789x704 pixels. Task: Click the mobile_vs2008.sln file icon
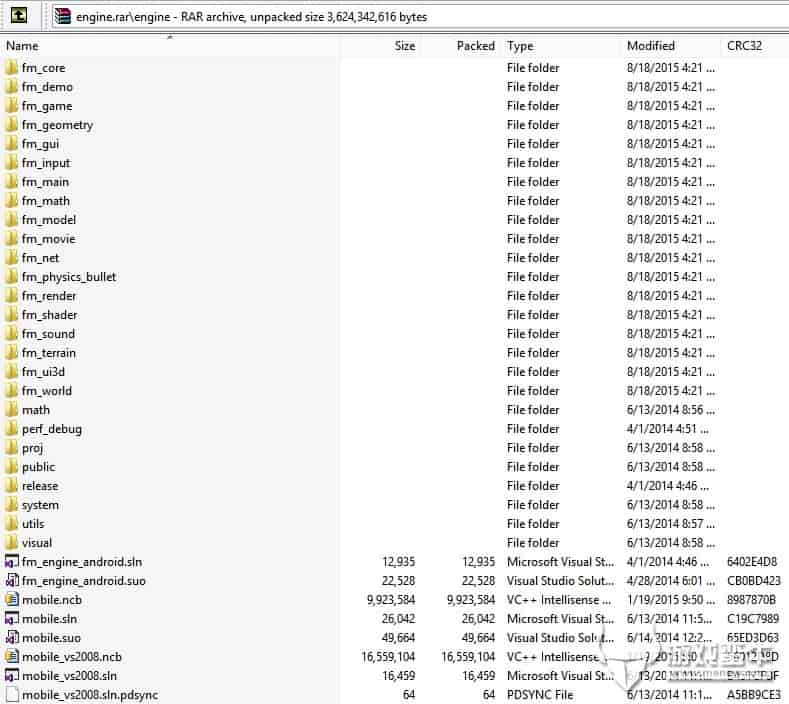[x=12, y=675]
